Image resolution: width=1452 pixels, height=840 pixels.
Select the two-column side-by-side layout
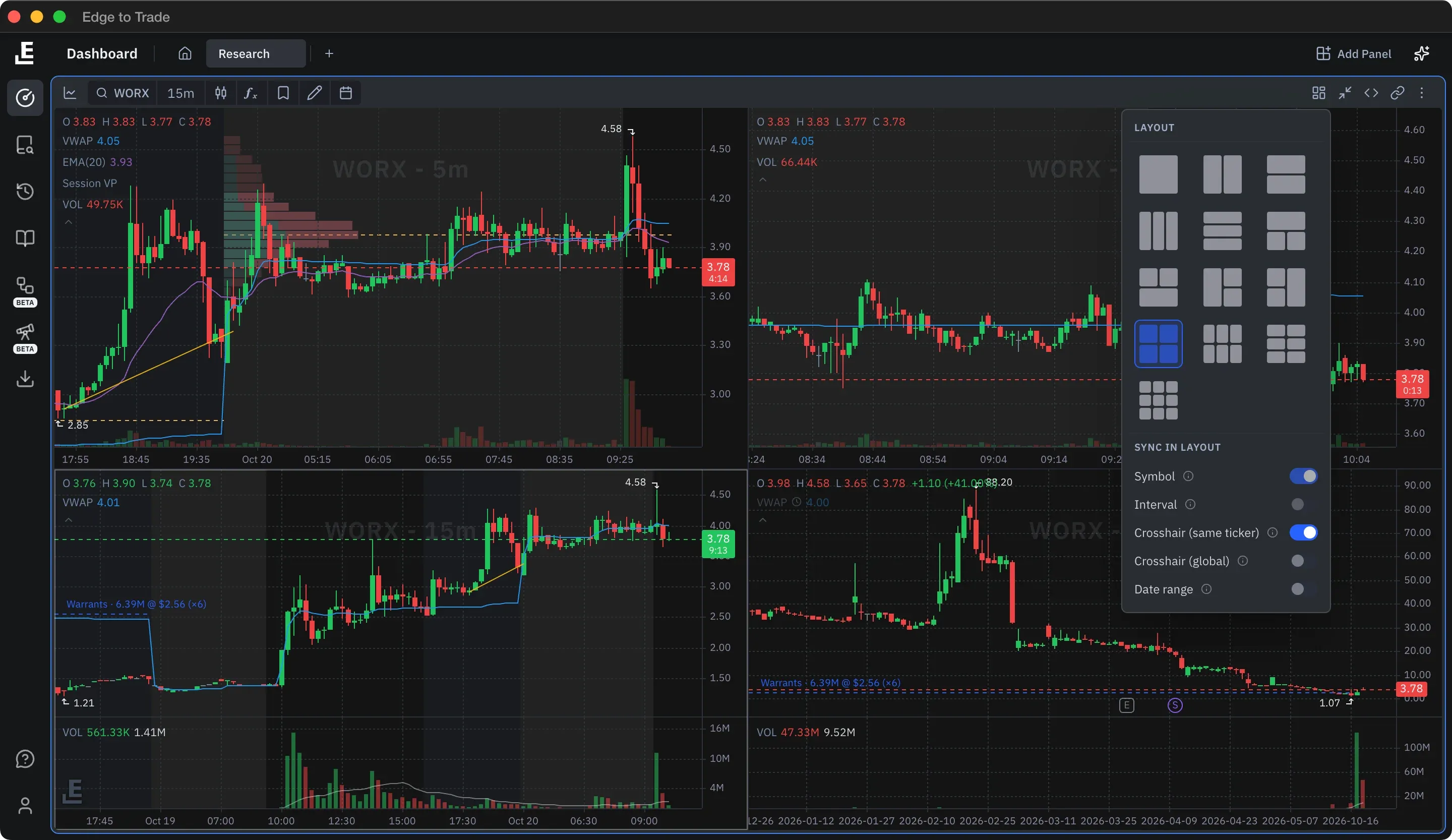point(1222,174)
